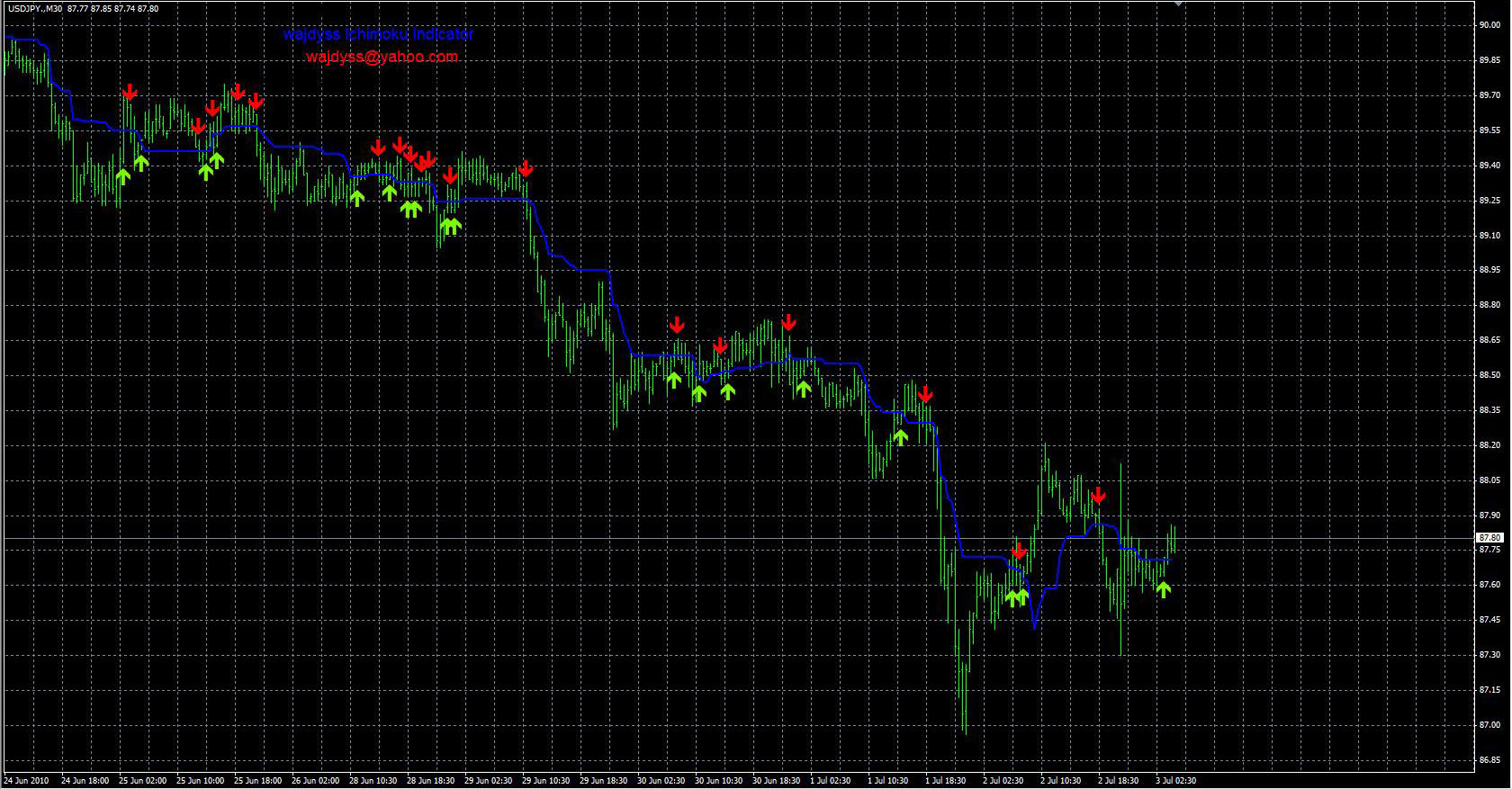Click the rightmost green buy arrow

coord(1163,589)
